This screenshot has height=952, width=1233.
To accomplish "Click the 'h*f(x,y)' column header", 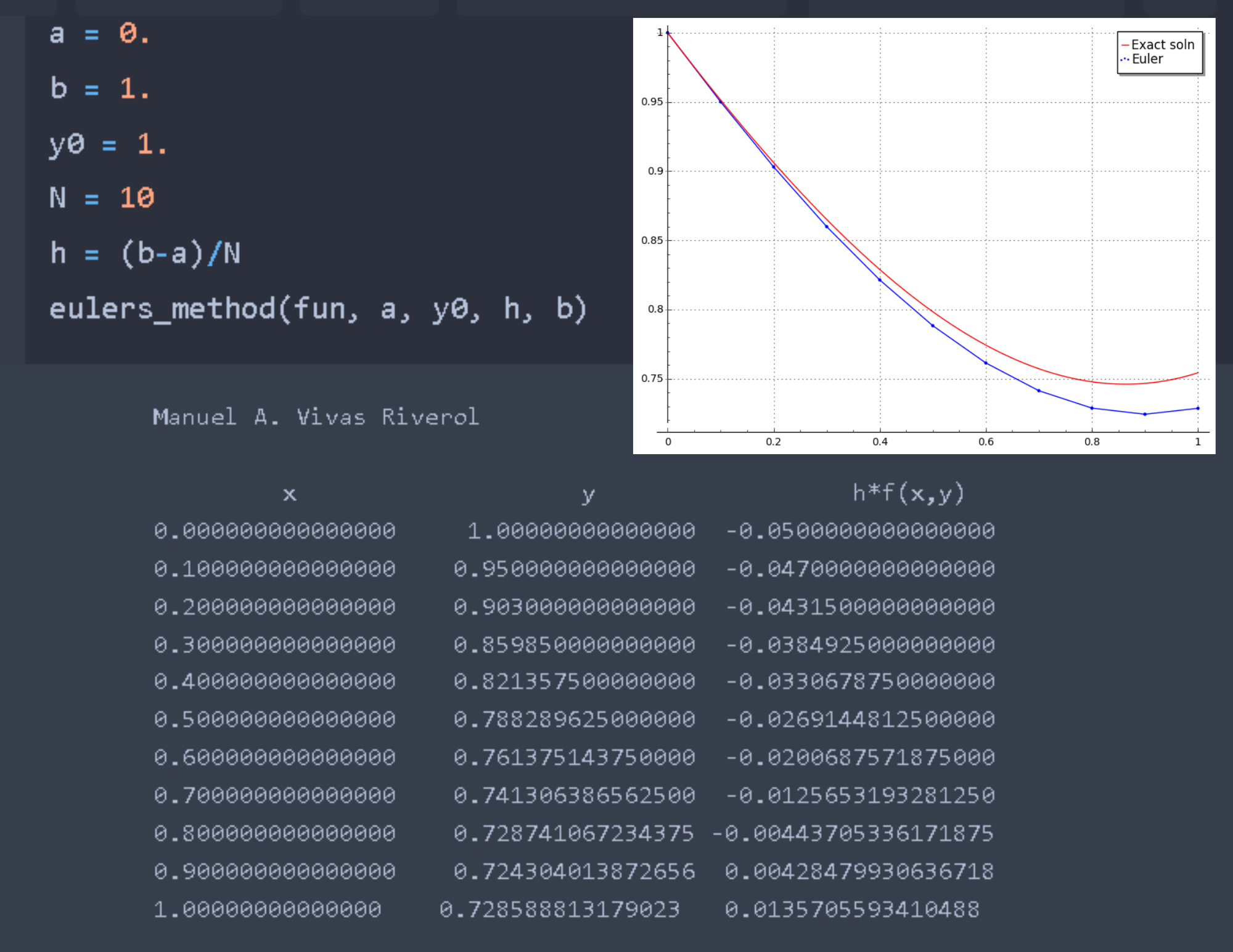I will pyautogui.click(x=908, y=493).
